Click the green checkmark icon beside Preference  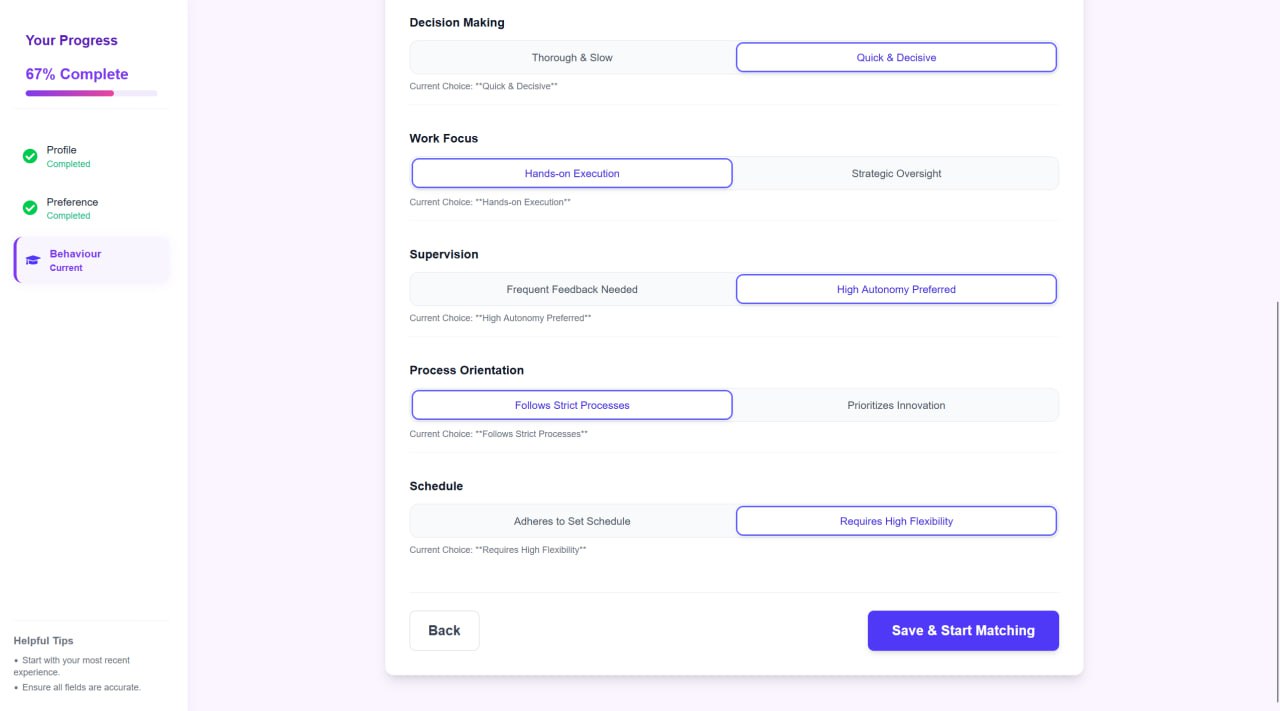(30, 208)
